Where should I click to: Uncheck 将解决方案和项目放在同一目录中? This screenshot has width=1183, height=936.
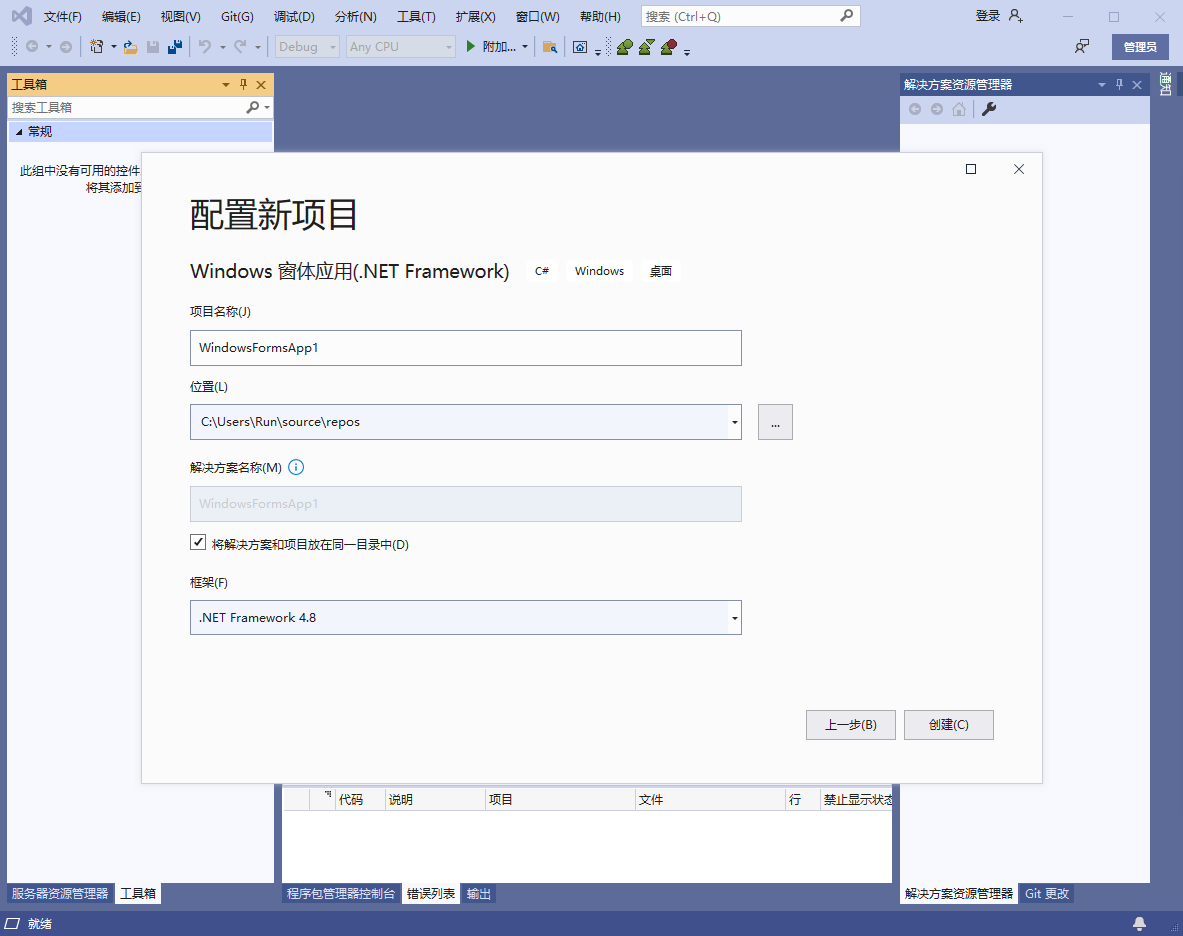pos(198,542)
